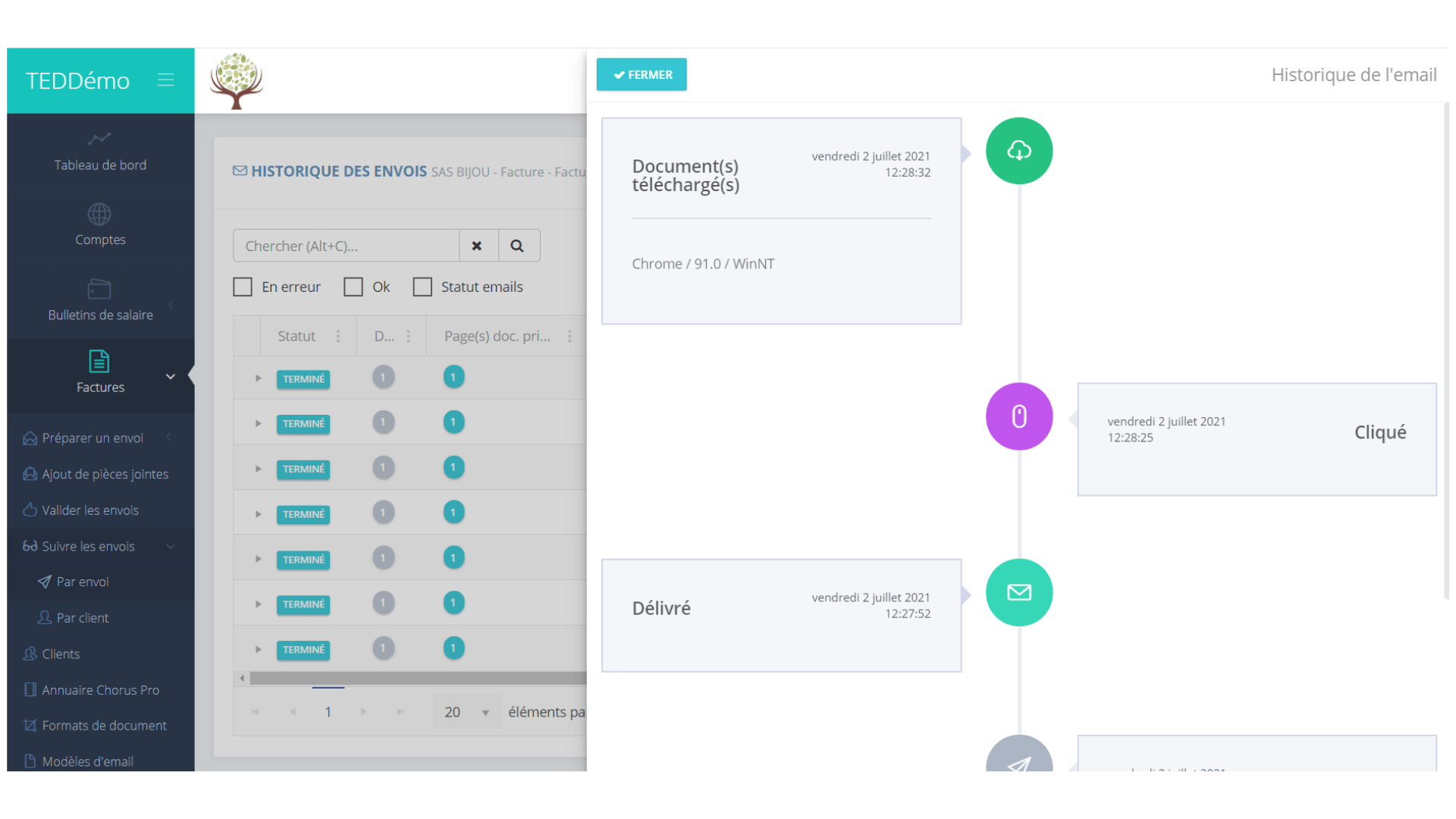Screen dimensions: 1456x819
Task: Open Modèles d'email item
Action: click(x=79, y=761)
